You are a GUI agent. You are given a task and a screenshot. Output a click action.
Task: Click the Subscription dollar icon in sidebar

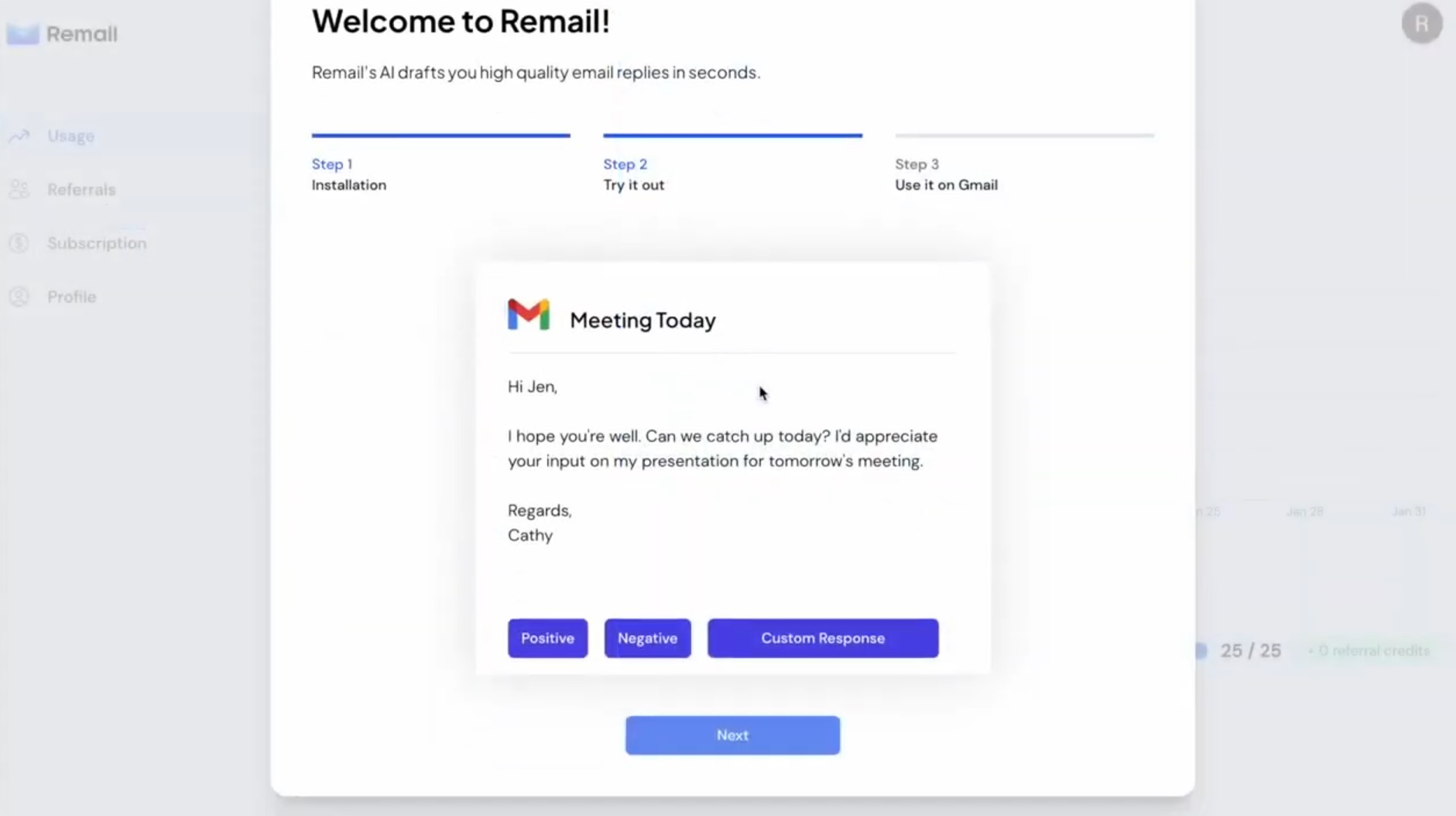click(x=19, y=243)
